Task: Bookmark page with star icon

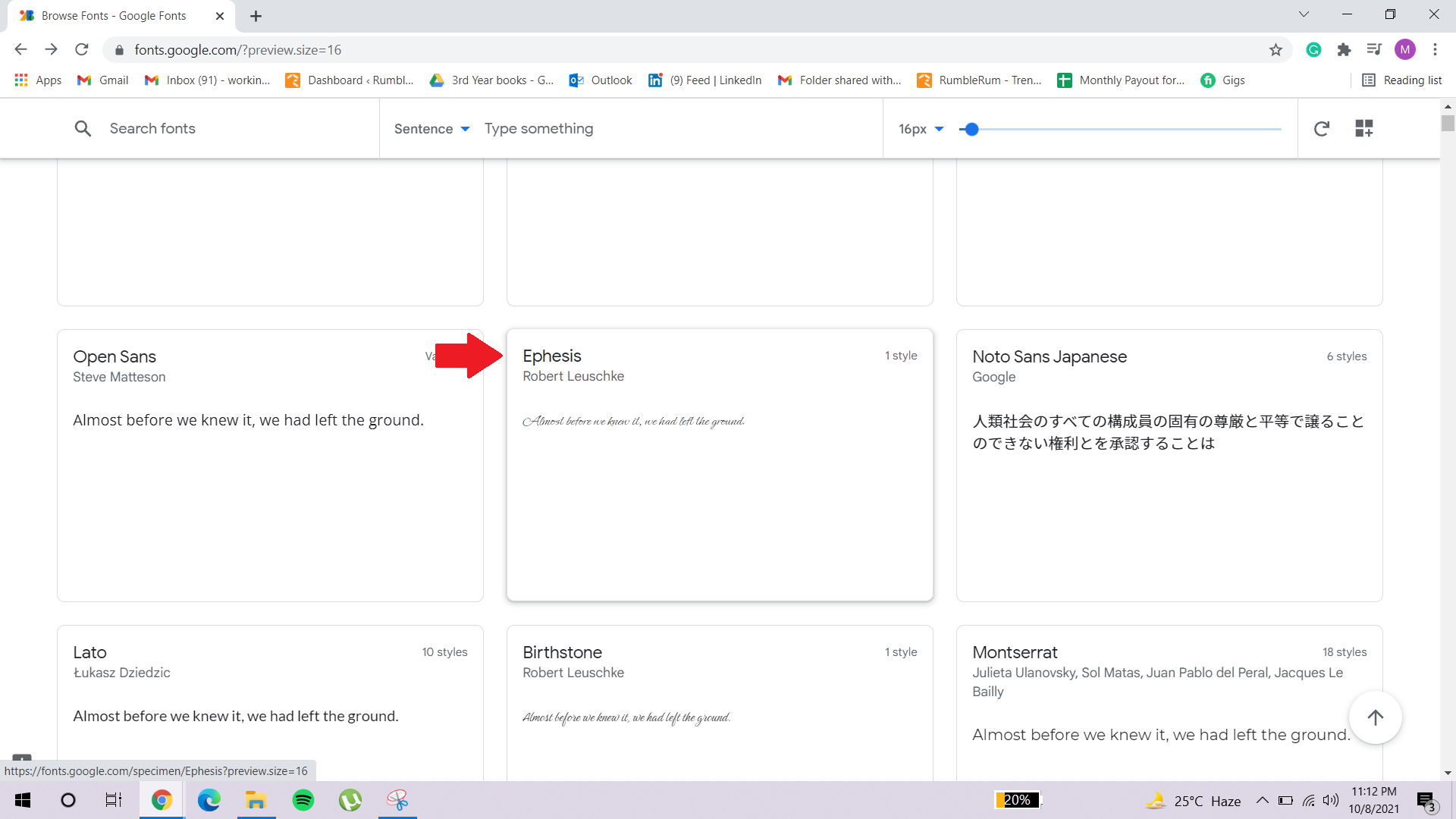Action: [1276, 50]
